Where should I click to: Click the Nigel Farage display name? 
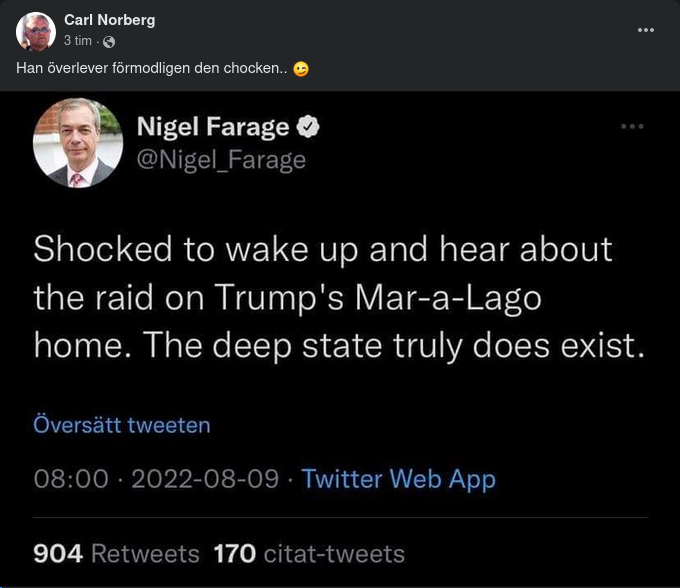pyautogui.click(x=212, y=127)
